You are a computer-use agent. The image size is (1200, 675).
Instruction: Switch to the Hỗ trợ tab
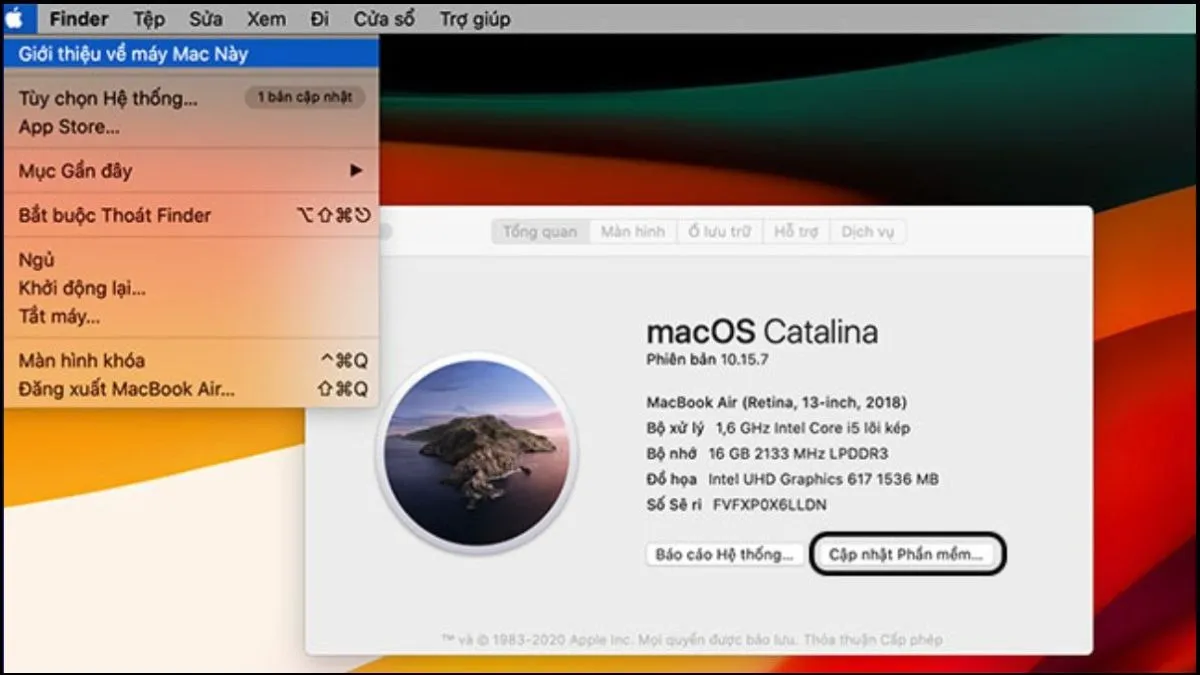point(797,231)
